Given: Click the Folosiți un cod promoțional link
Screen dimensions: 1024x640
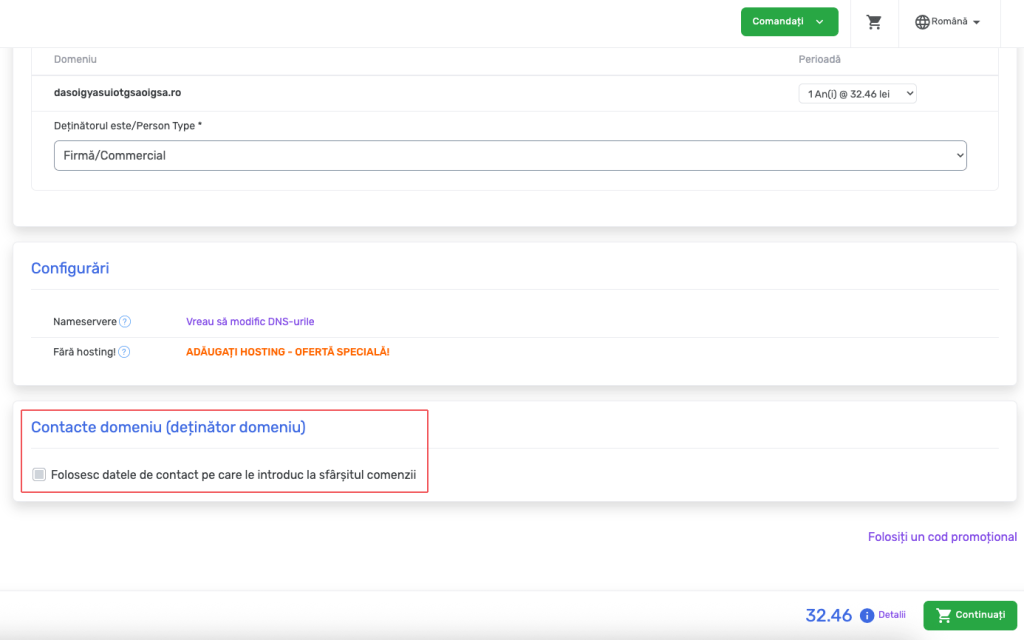Looking at the screenshot, I should point(941,536).
